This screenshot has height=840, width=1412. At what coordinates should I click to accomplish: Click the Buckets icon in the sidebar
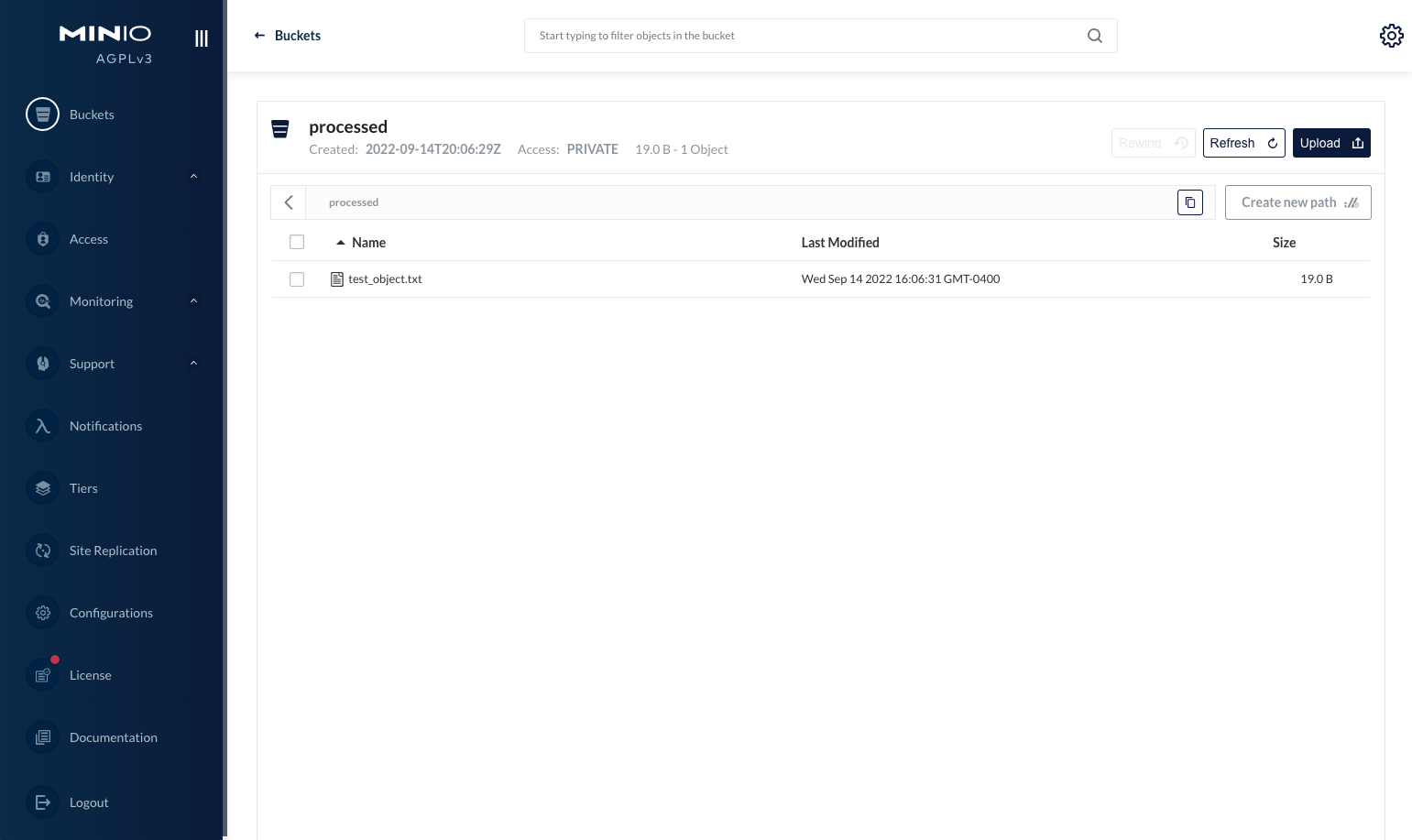pyautogui.click(x=42, y=115)
